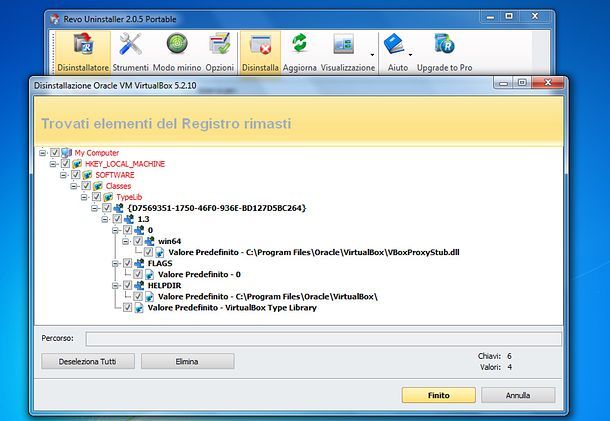Select {D7569351-1750-46F0-936E-BD127D5BC264} key label
Image resolution: width=610 pixels, height=421 pixels.
(x=217, y=208)
